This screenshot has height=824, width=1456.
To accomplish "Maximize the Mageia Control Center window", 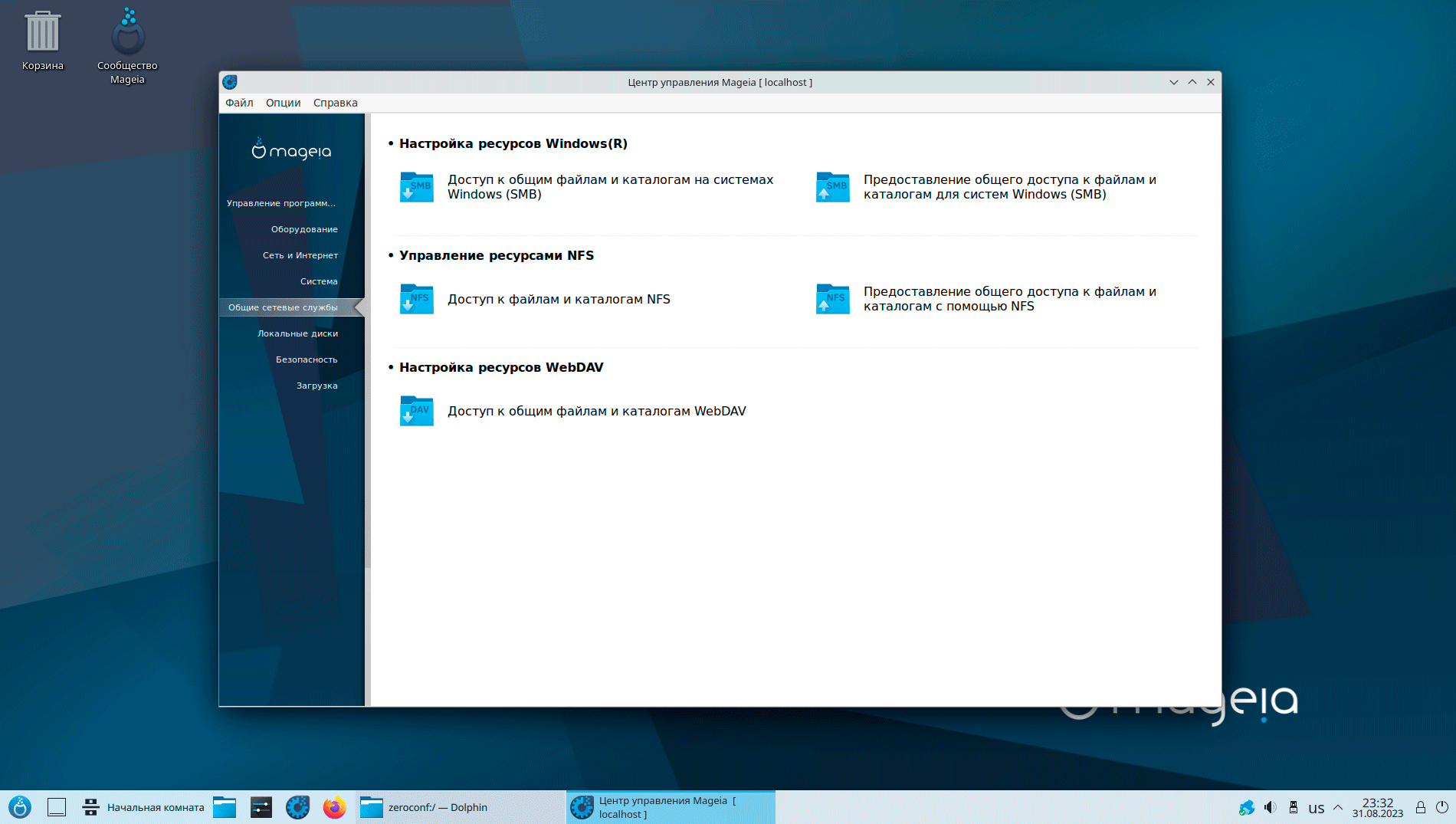I will point(1192,82).
